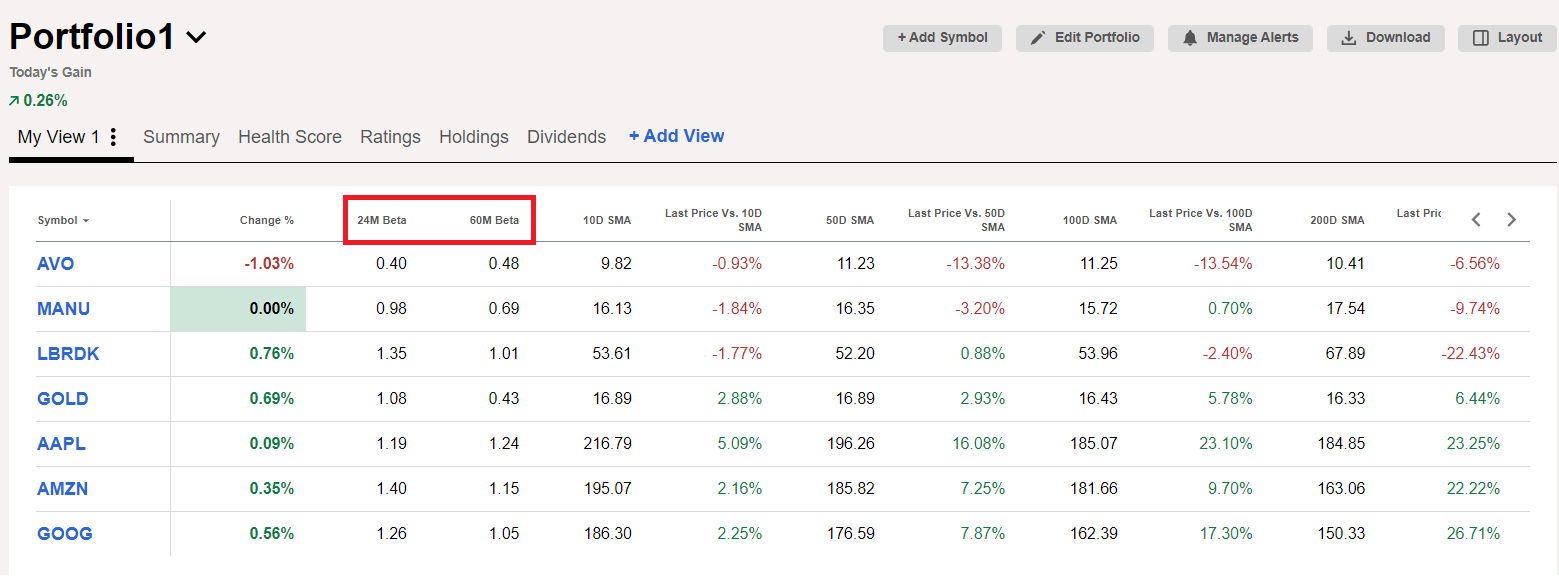Open the Portfolio1 dropdown
Screen dimensions: 1559x579
(196, 36)
